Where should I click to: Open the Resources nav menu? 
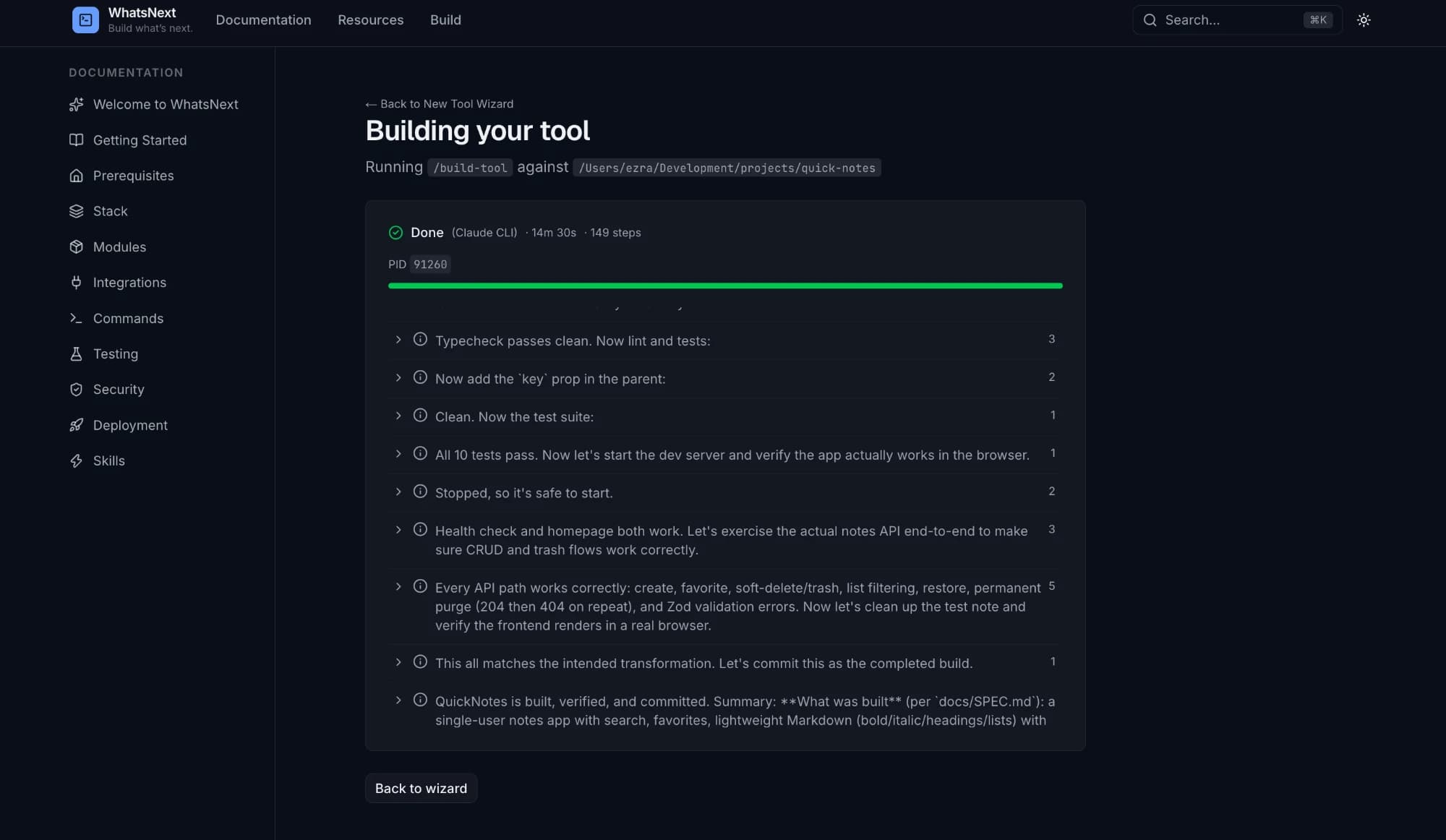pos(370,20)
